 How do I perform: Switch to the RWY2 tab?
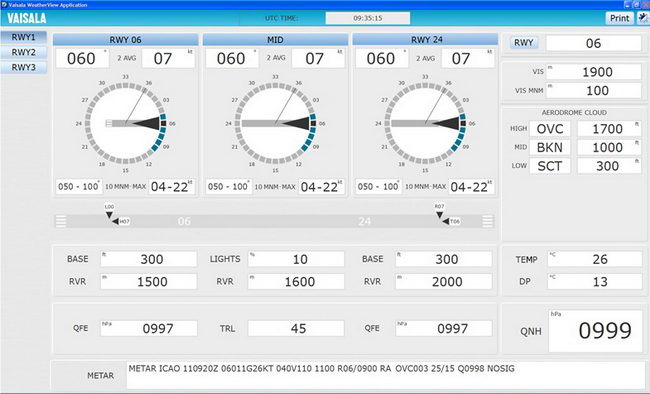tap(24, 52)
